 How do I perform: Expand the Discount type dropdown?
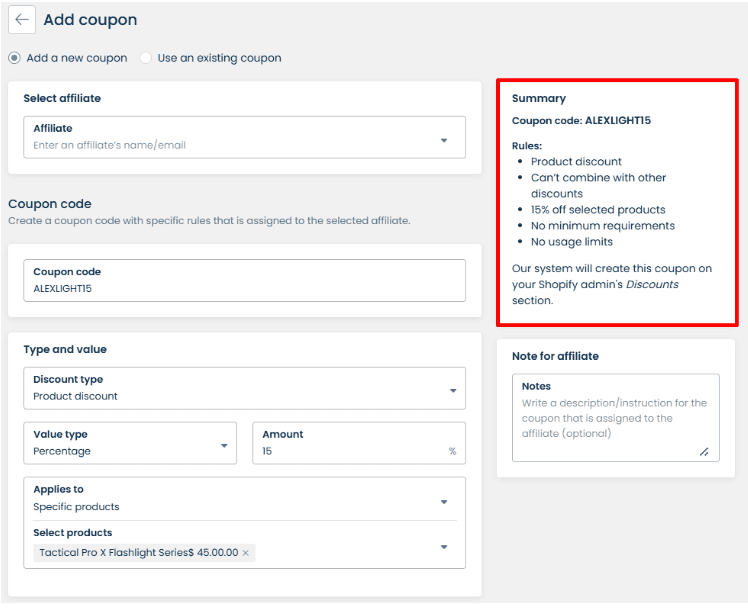[452, 390]
